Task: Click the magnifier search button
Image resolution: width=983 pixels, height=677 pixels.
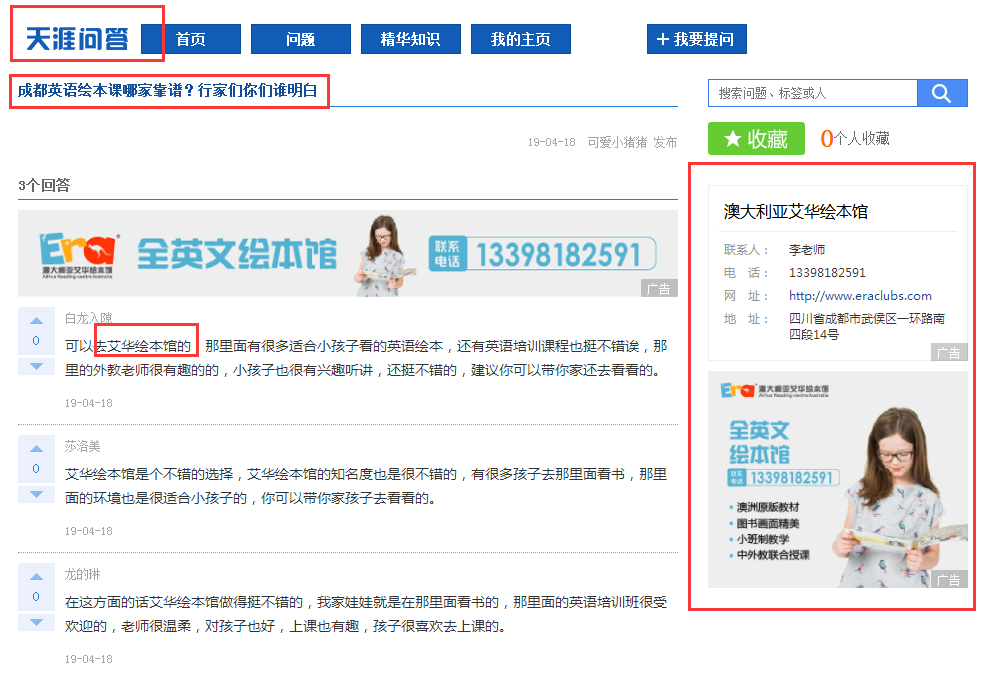Action: [942, 93]
